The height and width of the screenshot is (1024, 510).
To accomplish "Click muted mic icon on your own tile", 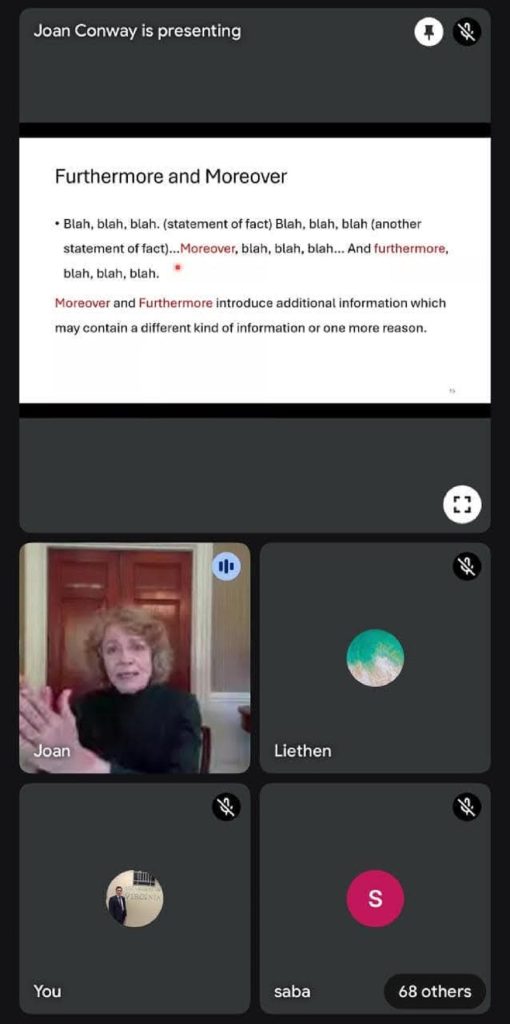I will pos(227,808).
